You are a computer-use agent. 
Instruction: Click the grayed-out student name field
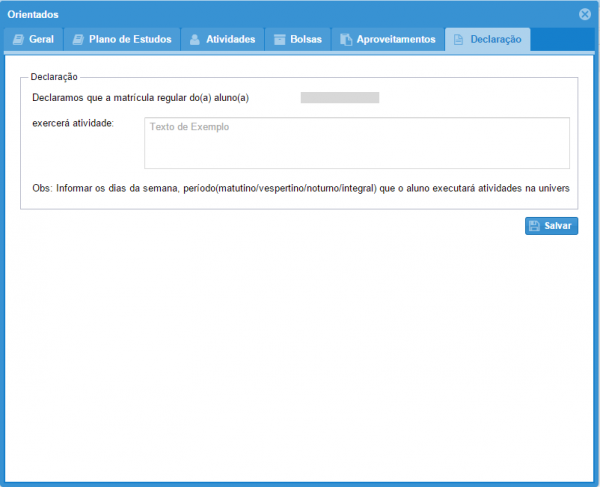pos(339,98)
